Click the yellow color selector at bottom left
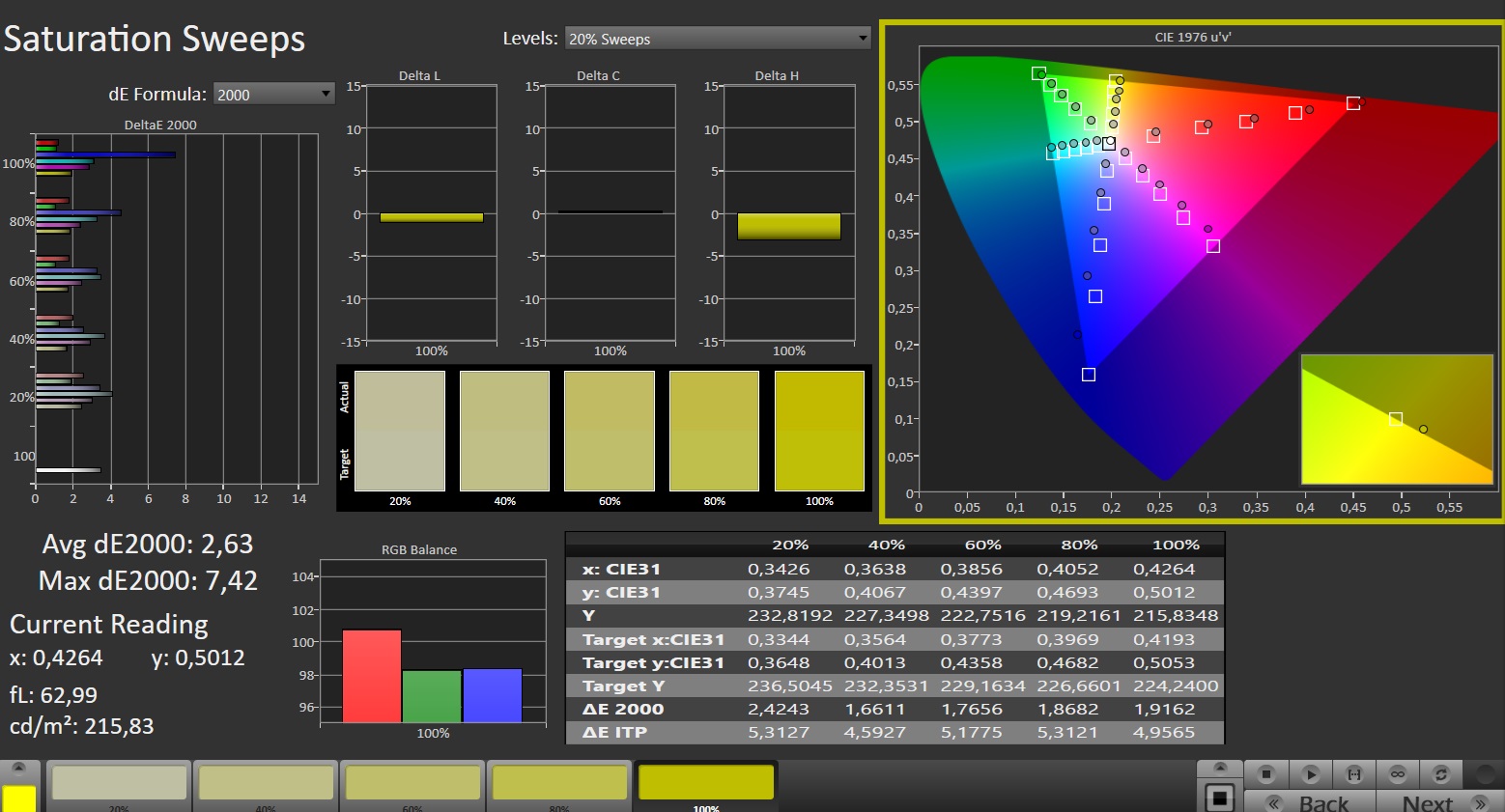 [x=18, y=798]
